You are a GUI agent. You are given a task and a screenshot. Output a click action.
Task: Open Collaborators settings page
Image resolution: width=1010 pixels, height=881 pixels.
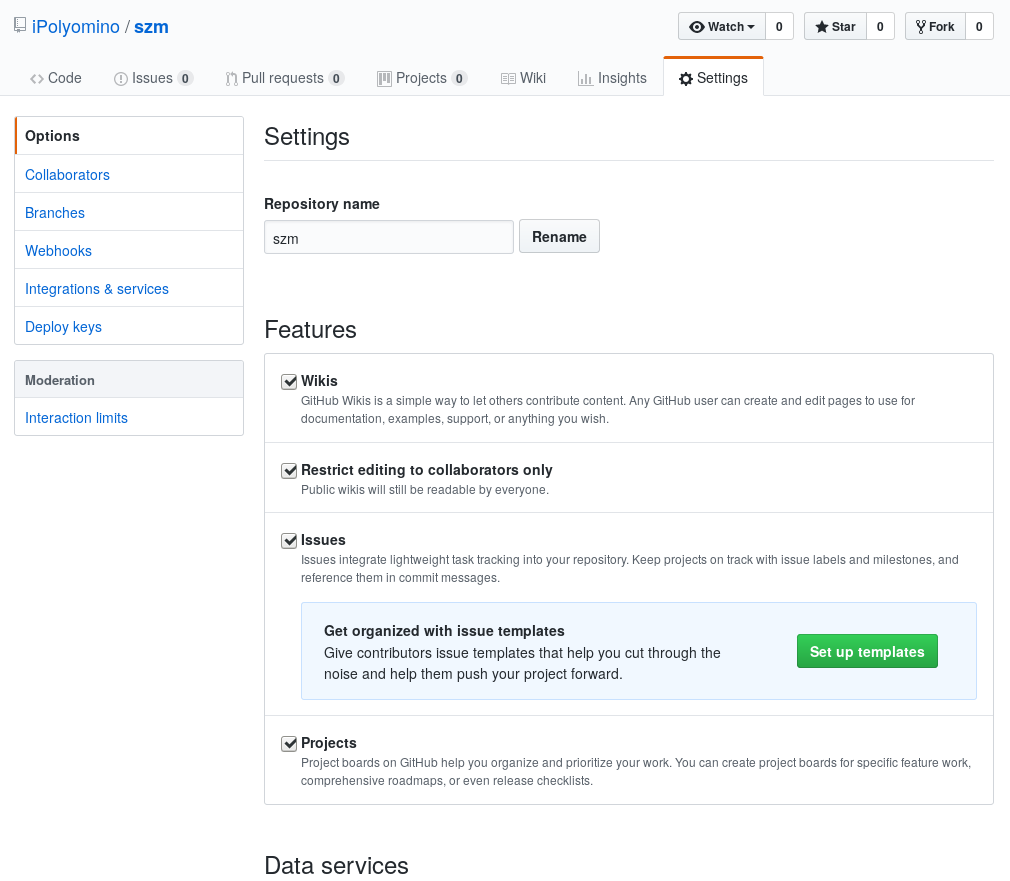(x=129, y=175)
